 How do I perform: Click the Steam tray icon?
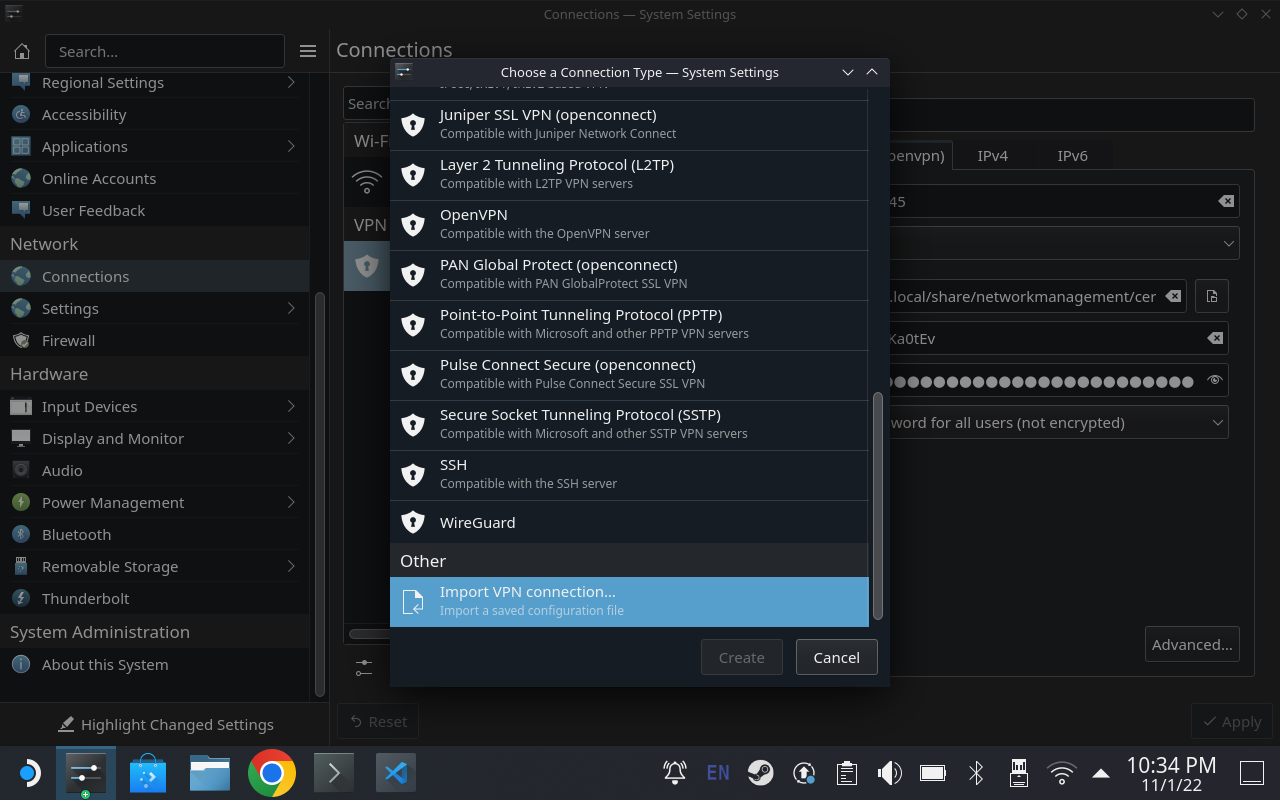click(761, 773)
